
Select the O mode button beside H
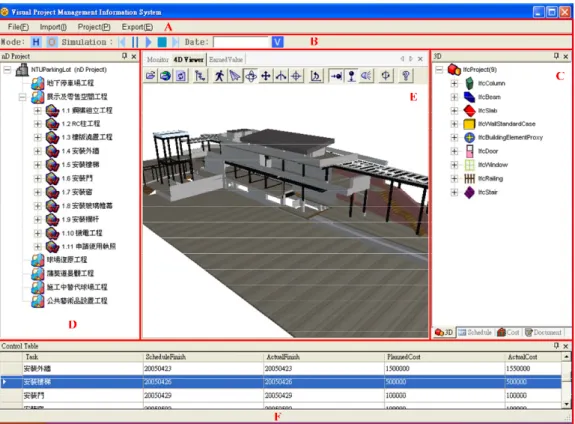tap(52, 42)
